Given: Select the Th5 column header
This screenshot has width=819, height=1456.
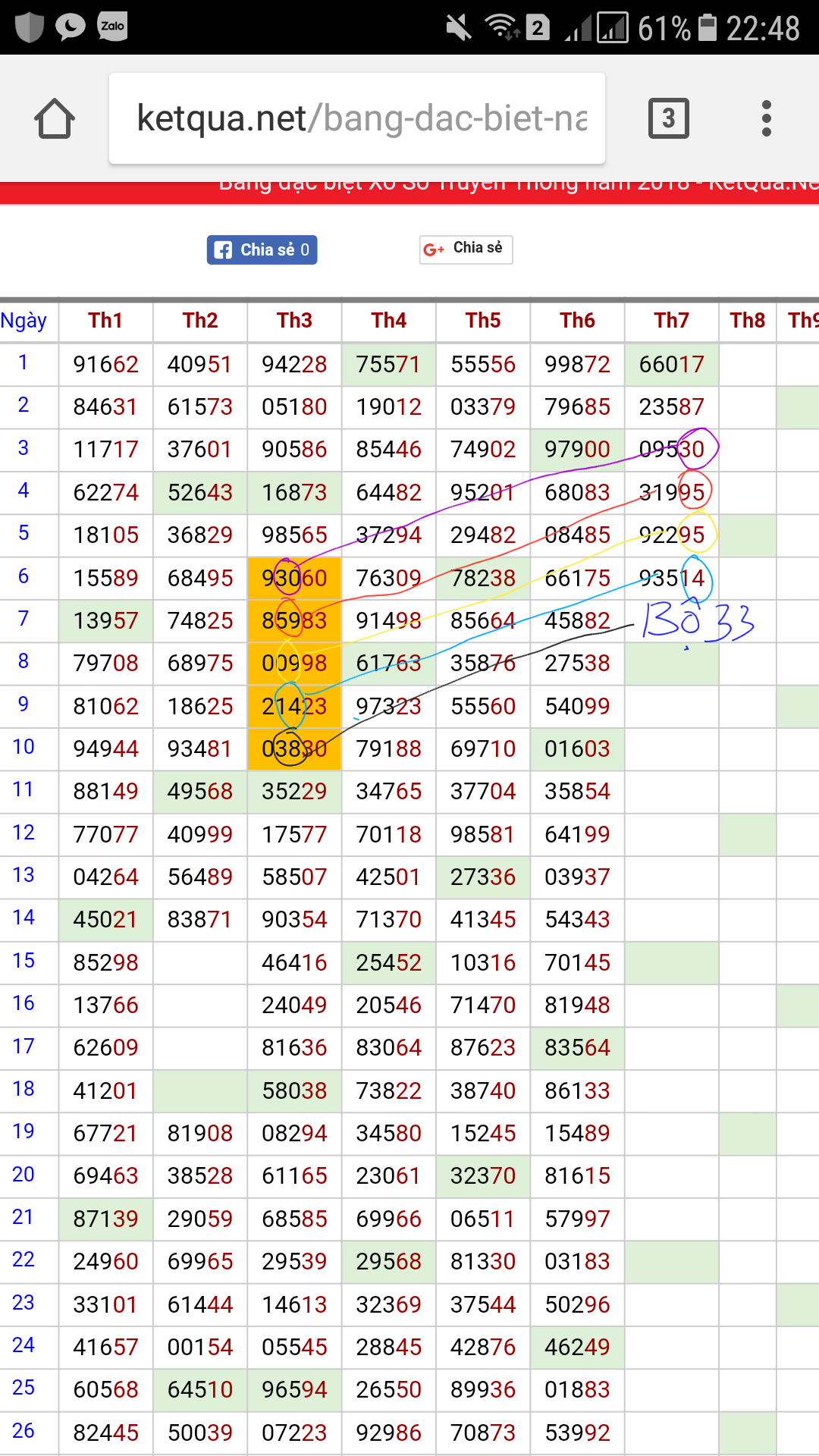Looking at the screenshot, I should point(483,321).
